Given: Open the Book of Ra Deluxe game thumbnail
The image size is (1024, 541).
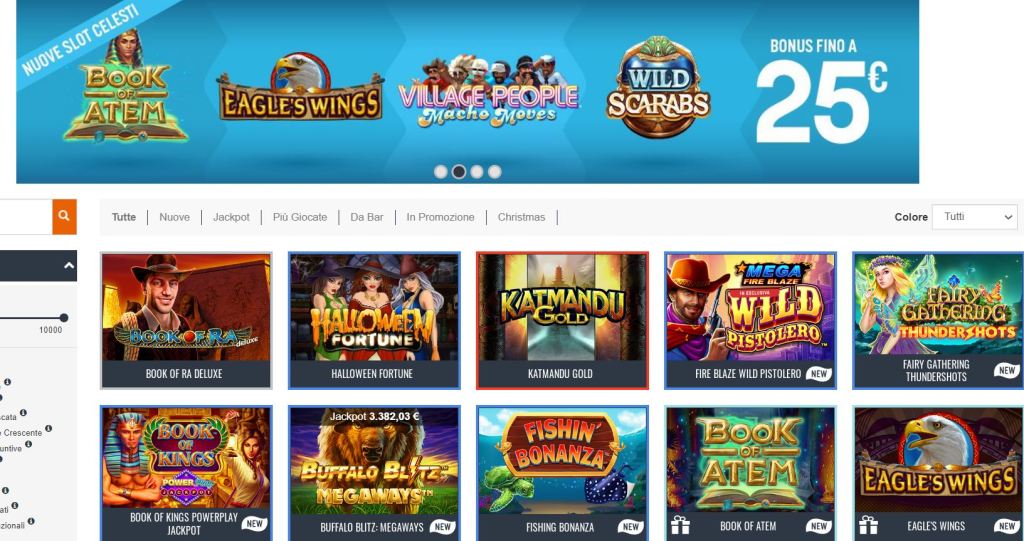Looking at the screenshot, I should [186, 320].
